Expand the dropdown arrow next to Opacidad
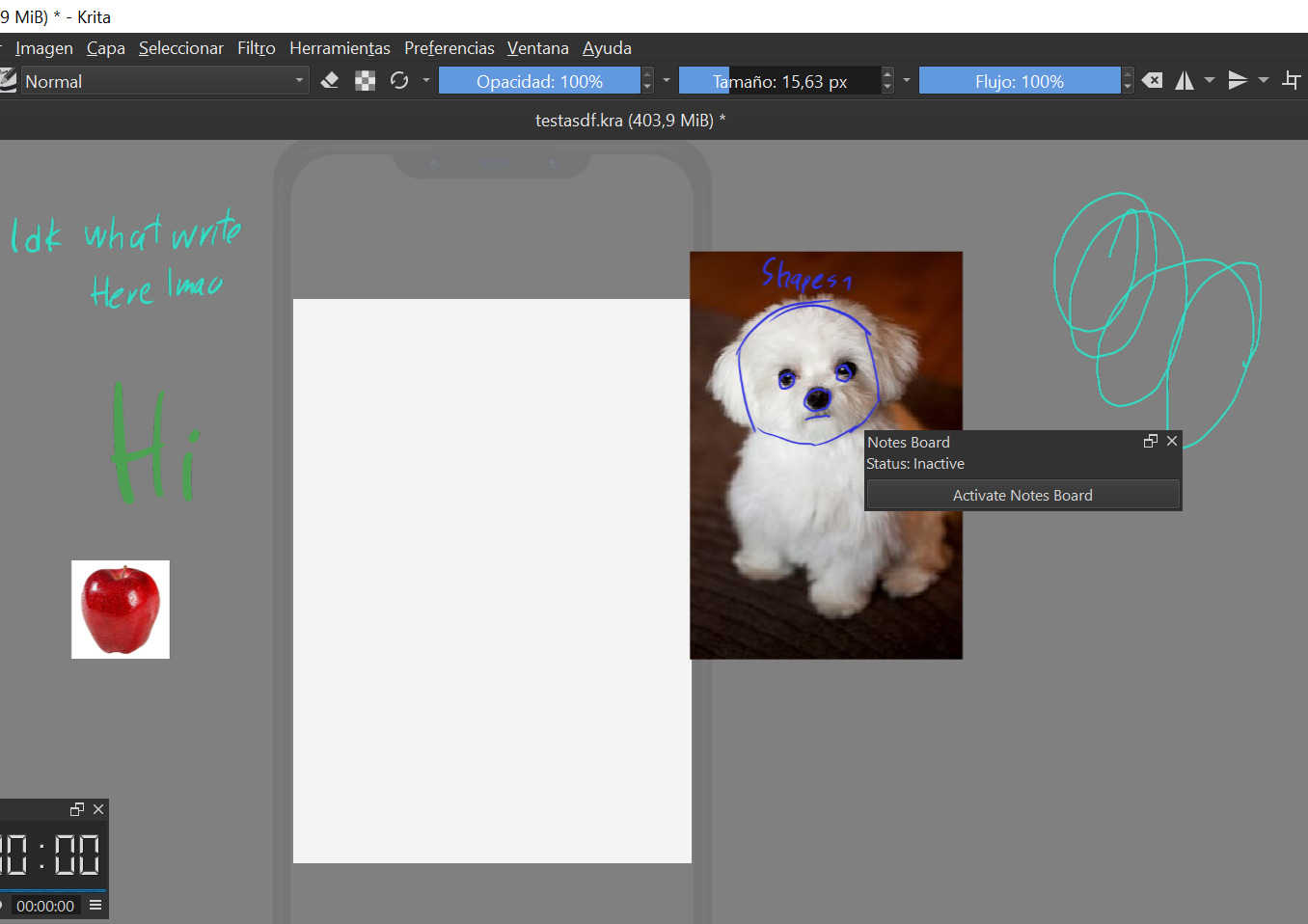This screenshot has width=1308, height=924. (x=667, y=81)
